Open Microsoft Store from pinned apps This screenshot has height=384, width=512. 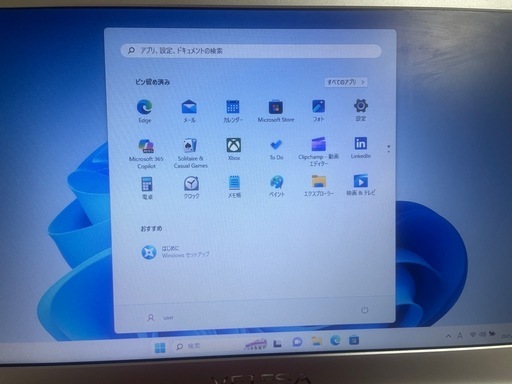[276, 111]
